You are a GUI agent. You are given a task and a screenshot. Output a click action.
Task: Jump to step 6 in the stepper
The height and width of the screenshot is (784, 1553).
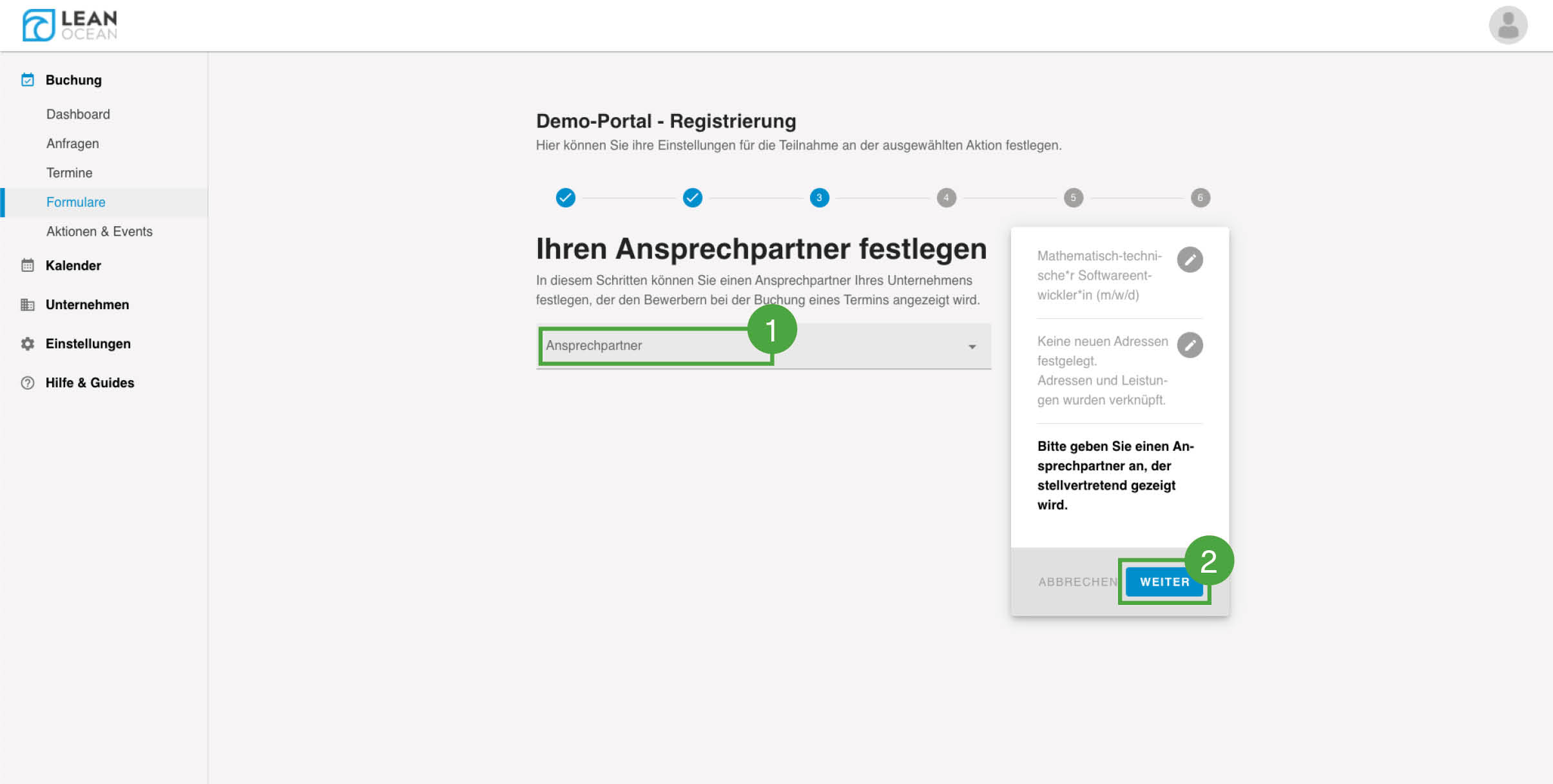[1200, 198]
